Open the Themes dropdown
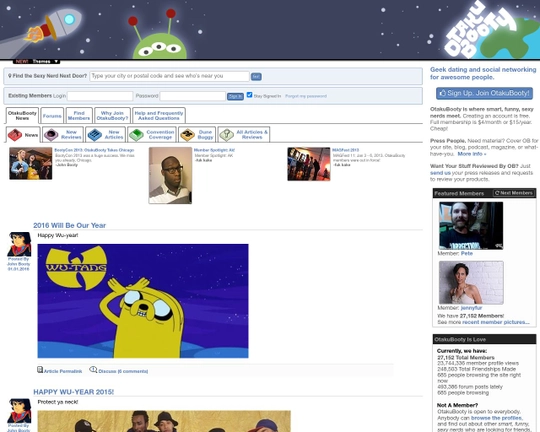Screen dimensions: 540x432 pyautogui.click(x=37, y=61)
